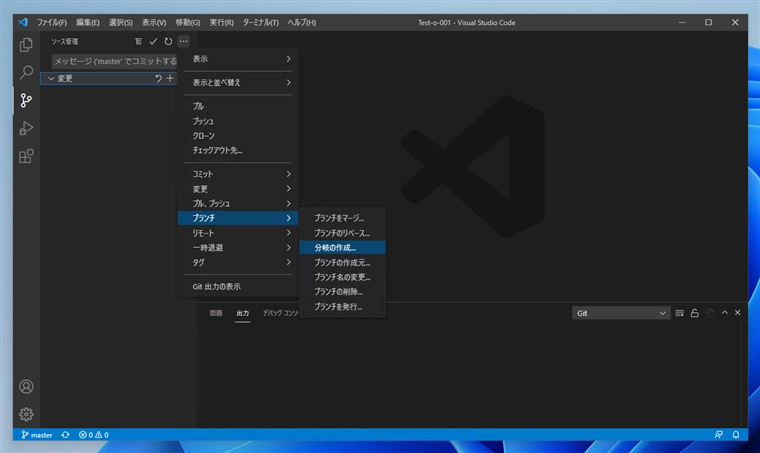Click the feedback icon in status bar
The height and width of the screenshot is (453, 760).
718,435
